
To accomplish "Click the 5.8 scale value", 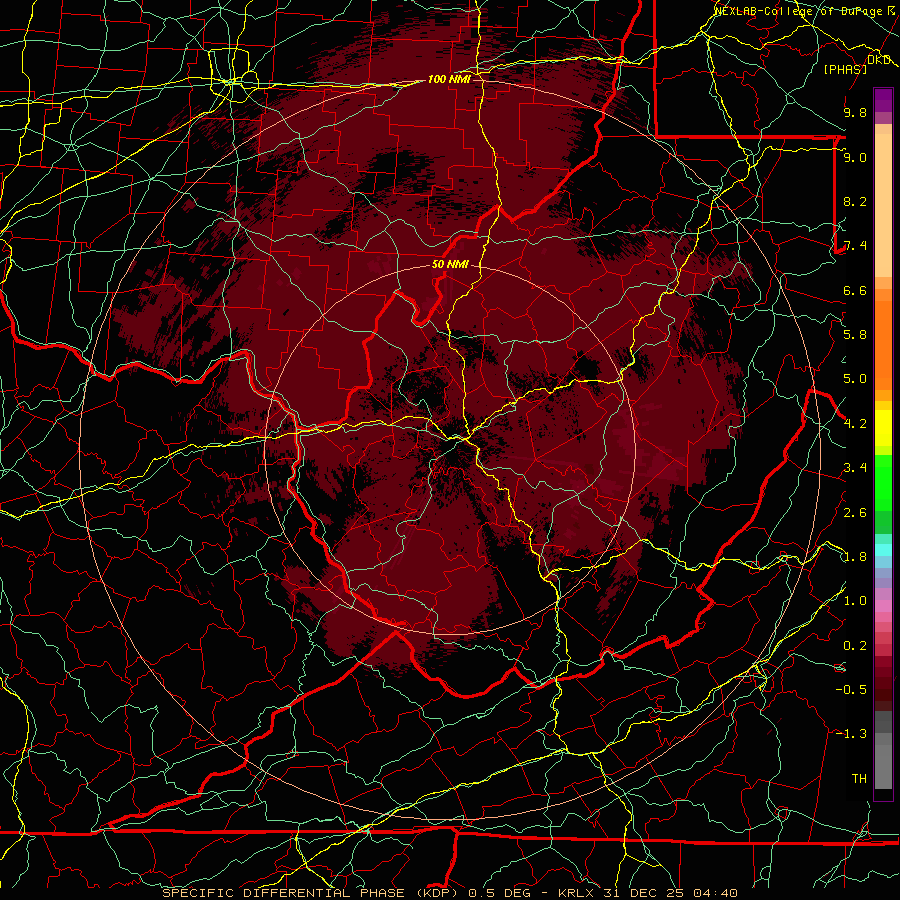I will point(855,335).
